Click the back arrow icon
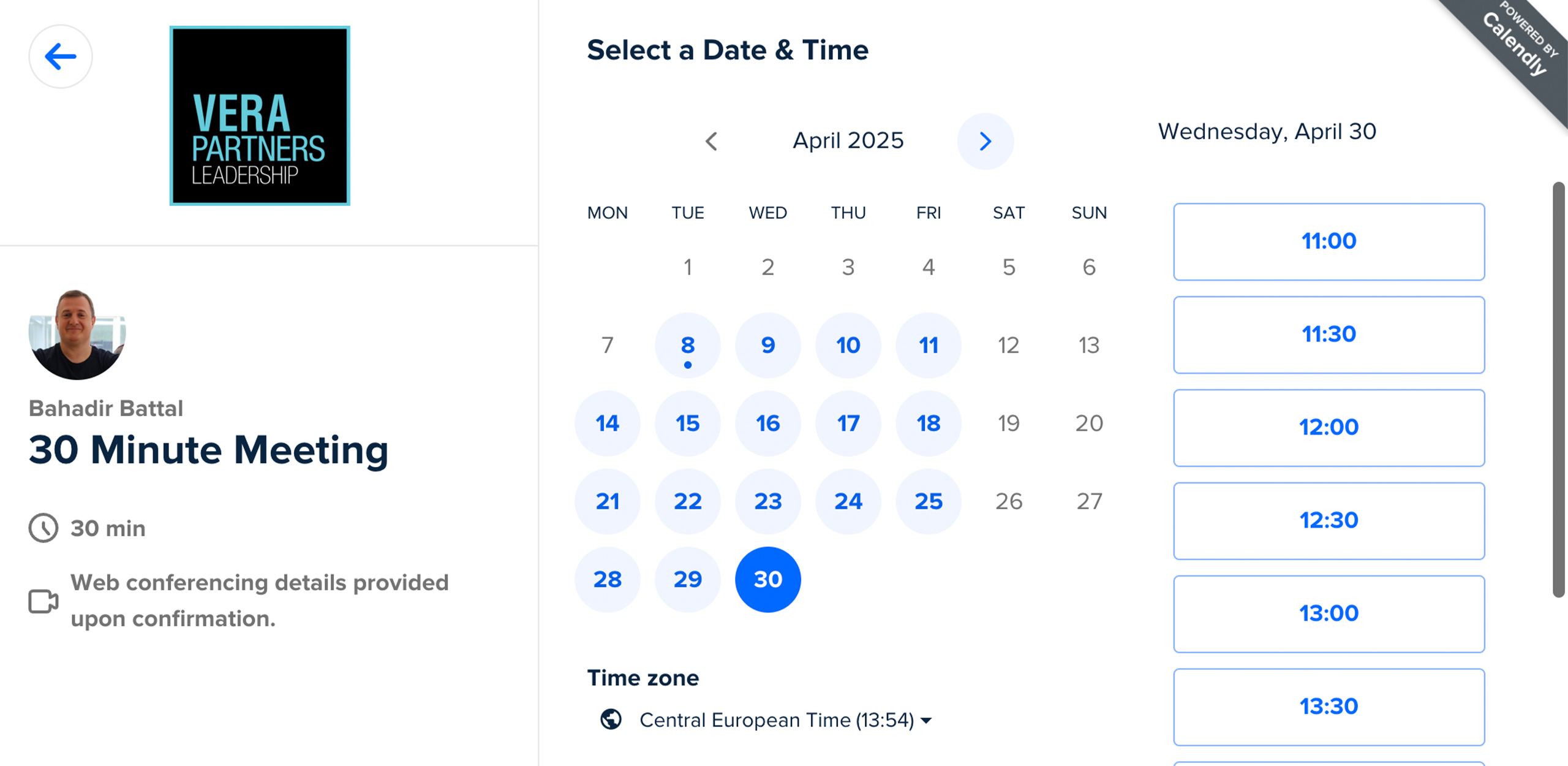 (x=61, y=56)
